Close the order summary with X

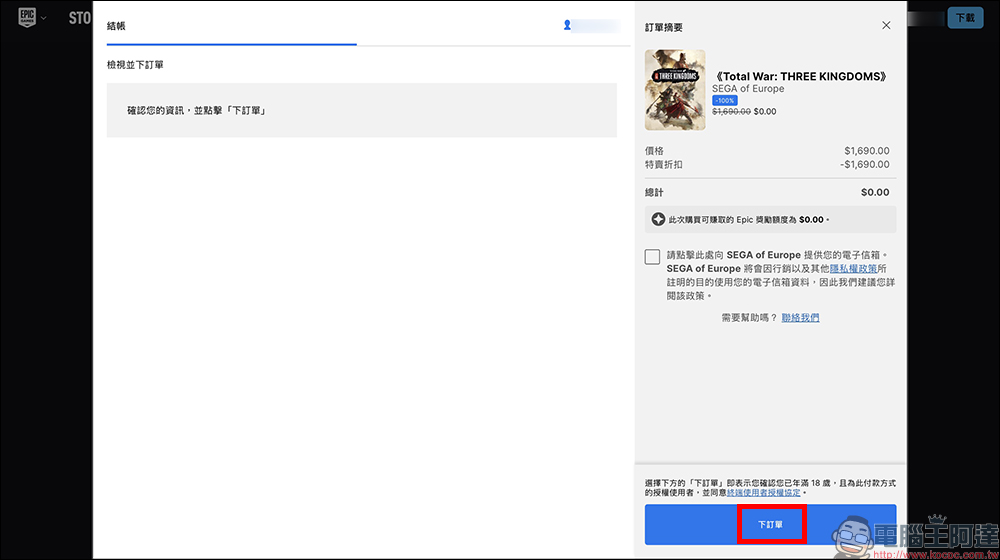pyautogui.click(x=886, y=26)
